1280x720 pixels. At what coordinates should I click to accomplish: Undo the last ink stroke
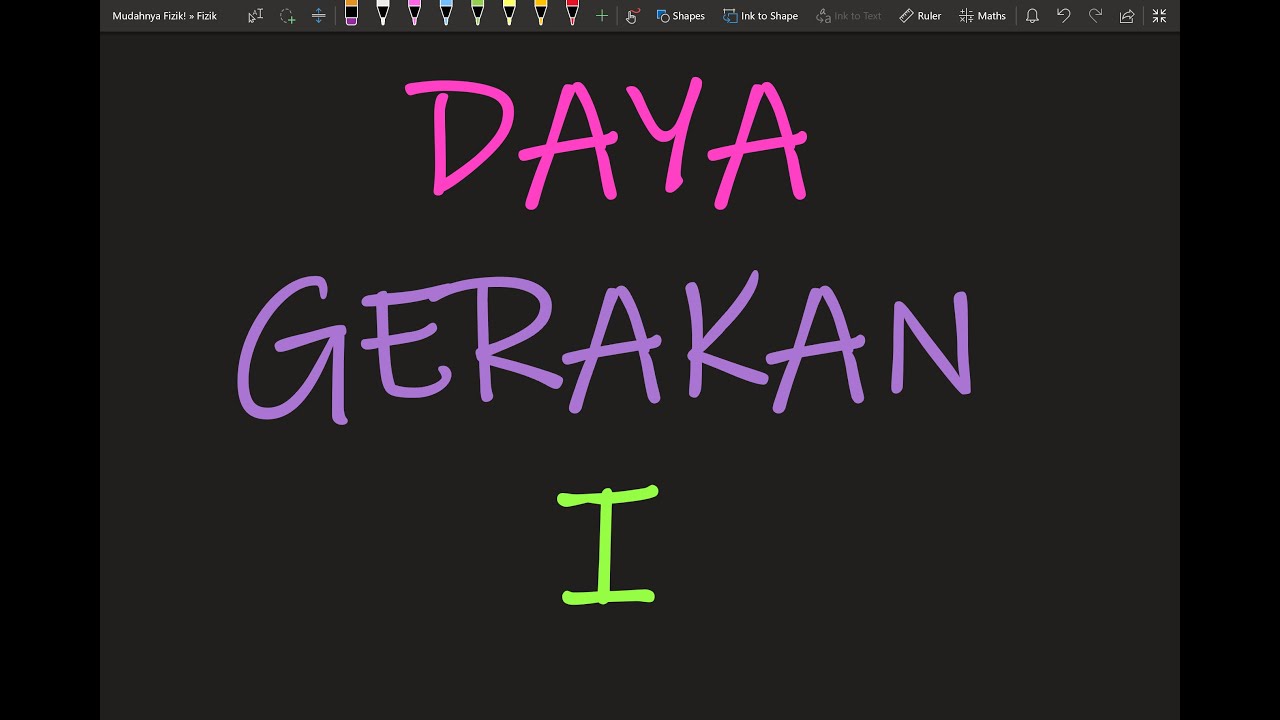pos(1063,16)
